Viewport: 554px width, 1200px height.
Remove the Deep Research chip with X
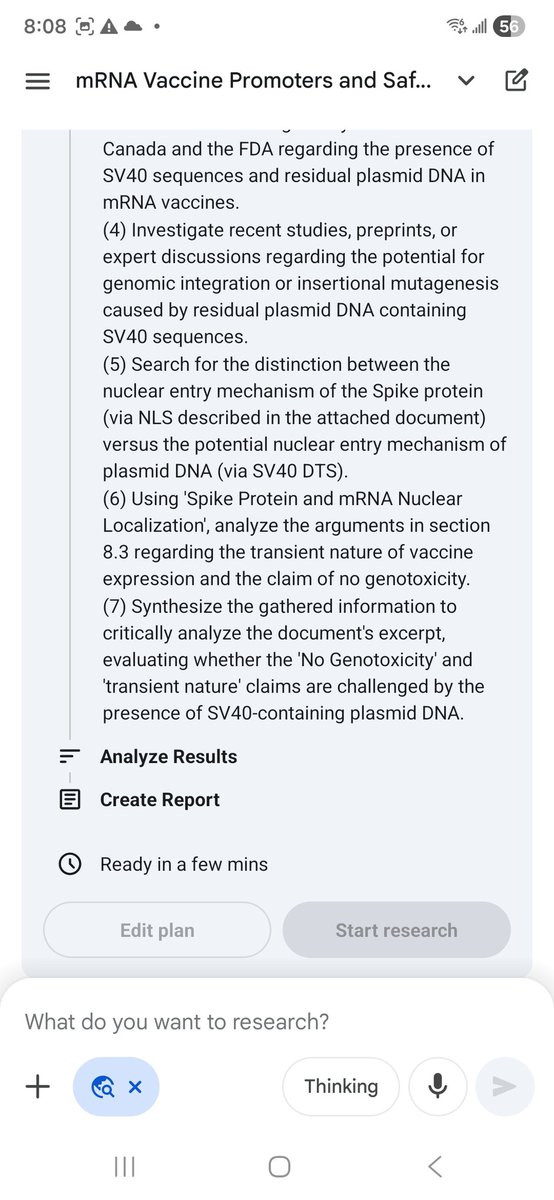coord(136,1087)
